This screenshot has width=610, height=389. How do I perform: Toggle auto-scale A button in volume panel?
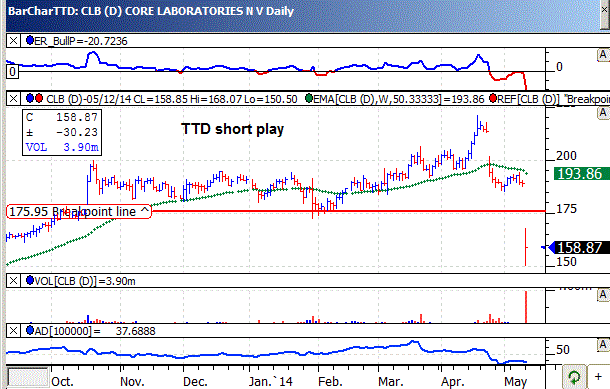click(x=603, y=295)
